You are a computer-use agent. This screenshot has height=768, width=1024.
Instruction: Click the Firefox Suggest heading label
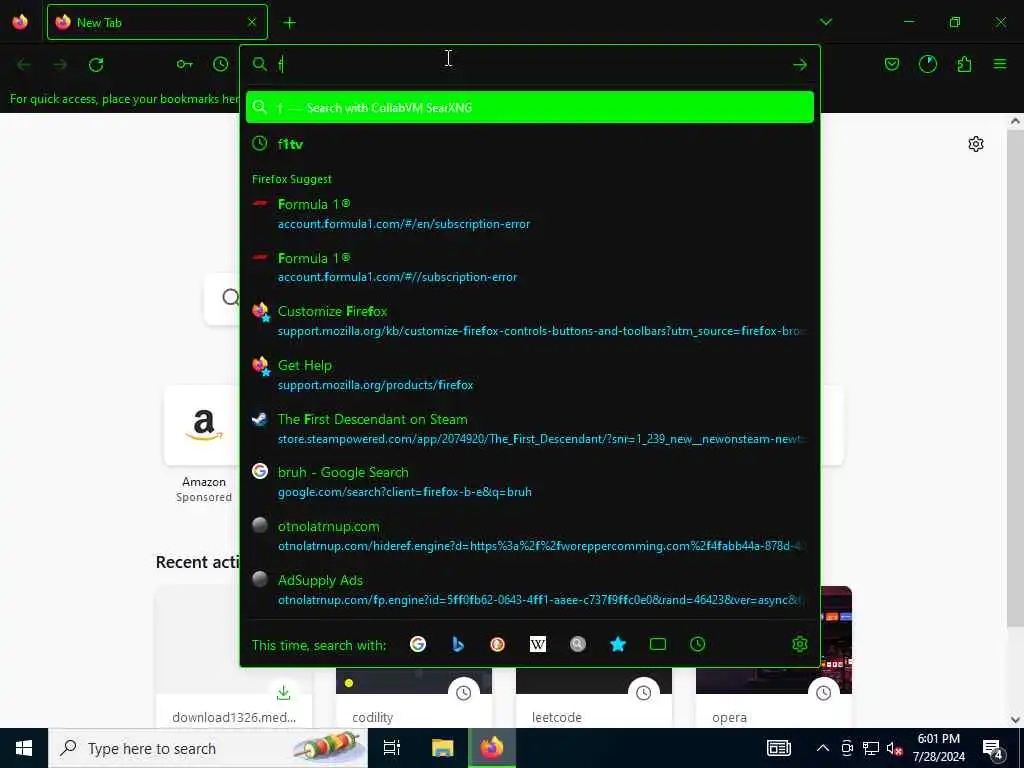coord(291,179)
